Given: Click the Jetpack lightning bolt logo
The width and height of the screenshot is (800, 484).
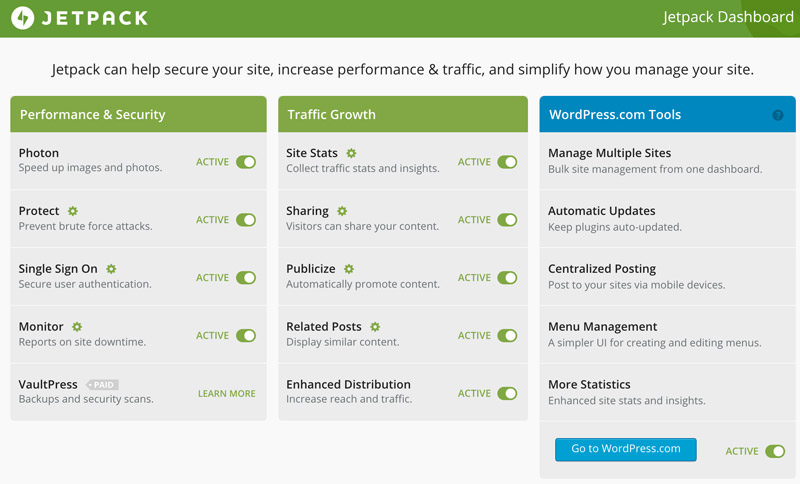Looking at the screenshot, I should click(22, 18).
